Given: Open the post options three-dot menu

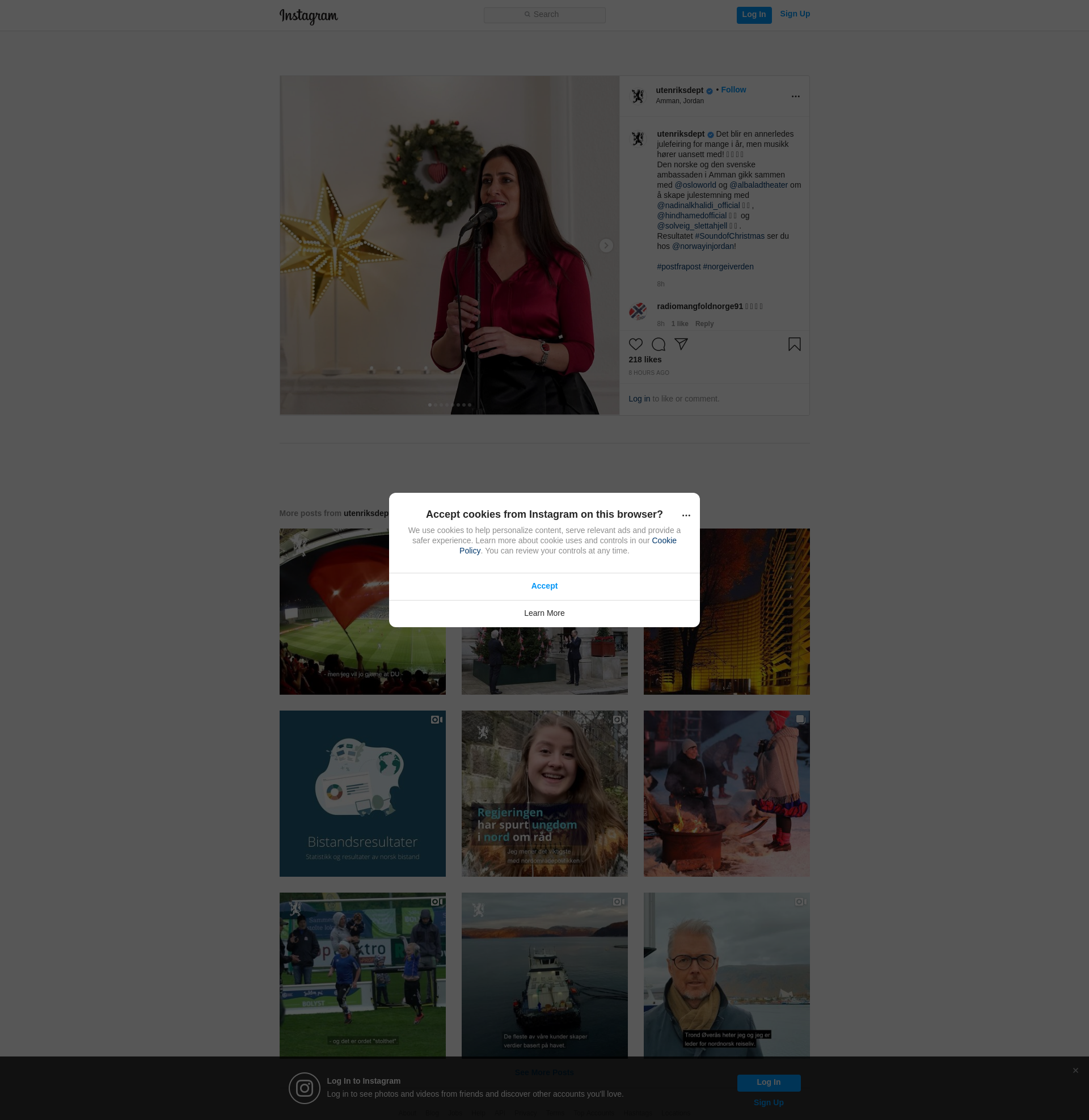Looking at the screenshot, I should [x=795, y=96].
